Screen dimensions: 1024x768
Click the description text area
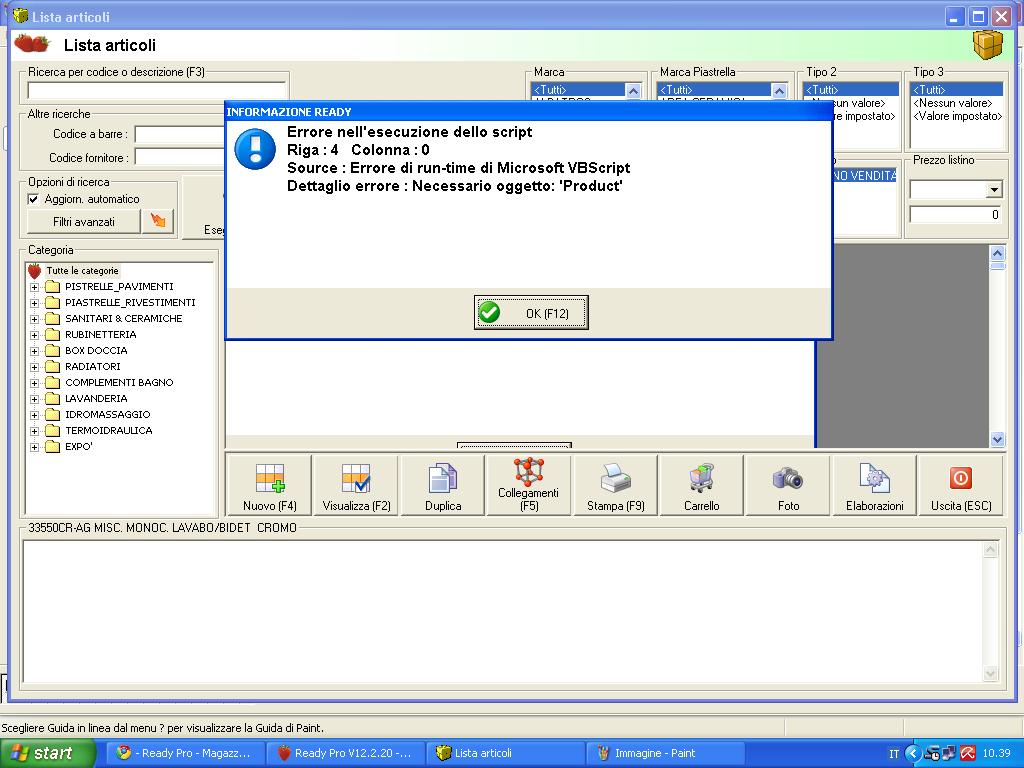click(503, 611)
